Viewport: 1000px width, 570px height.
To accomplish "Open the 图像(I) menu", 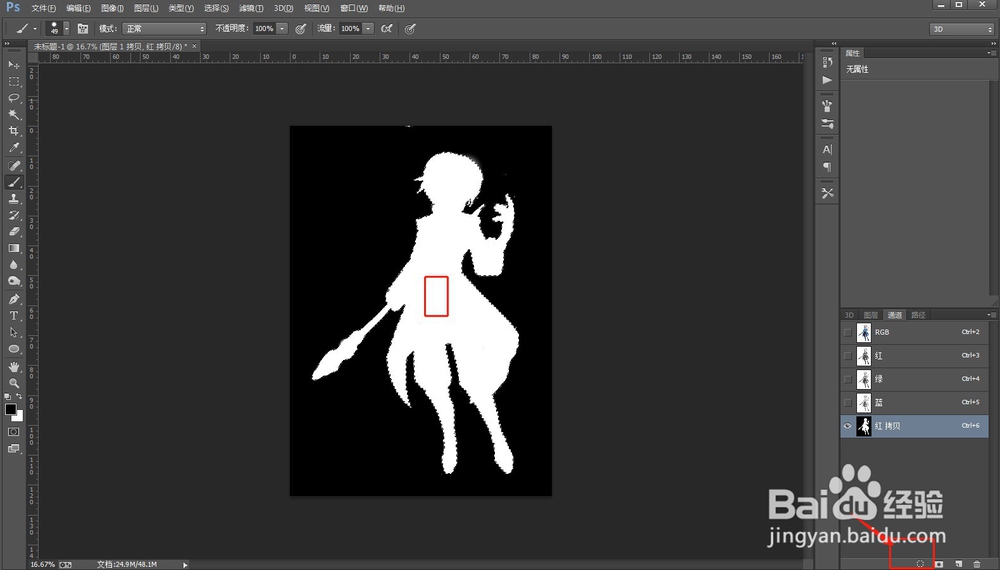I will 112,8.
